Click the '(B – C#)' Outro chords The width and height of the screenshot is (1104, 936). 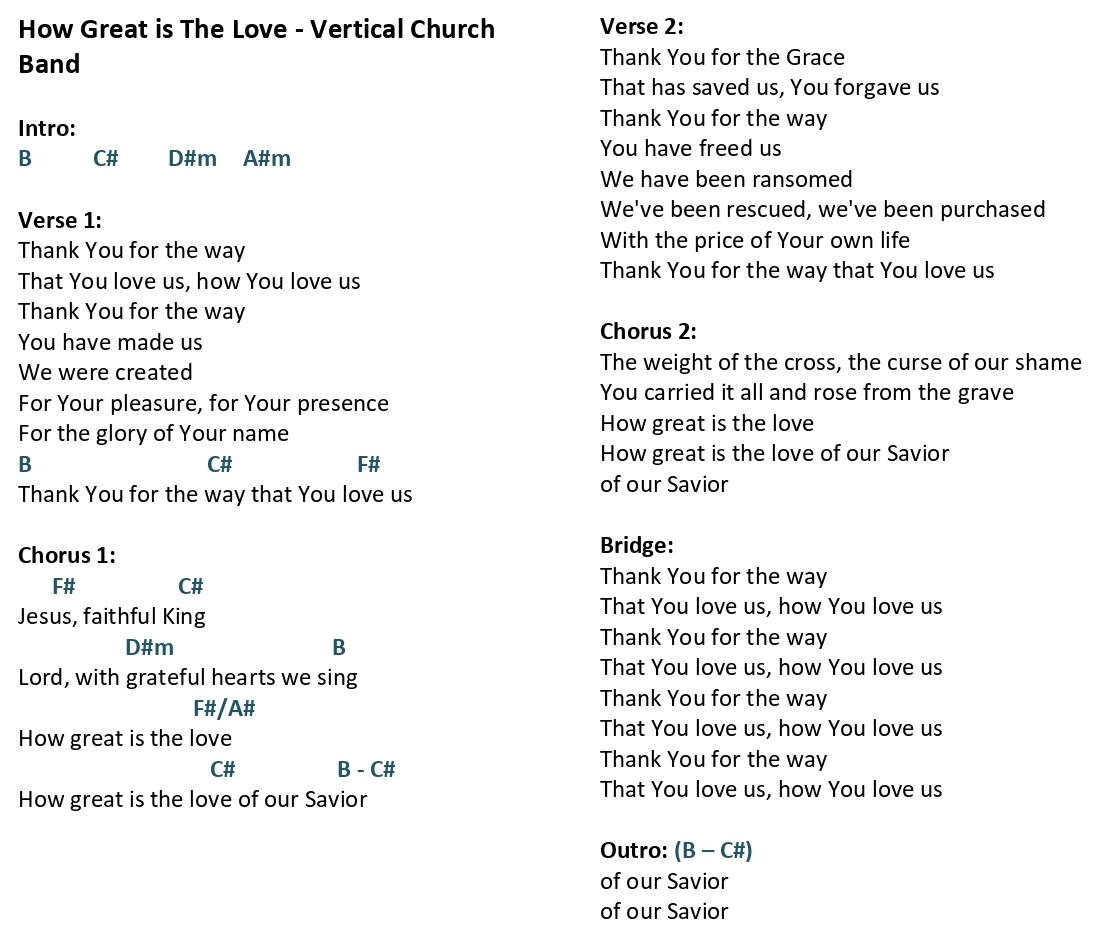[713, 851]
